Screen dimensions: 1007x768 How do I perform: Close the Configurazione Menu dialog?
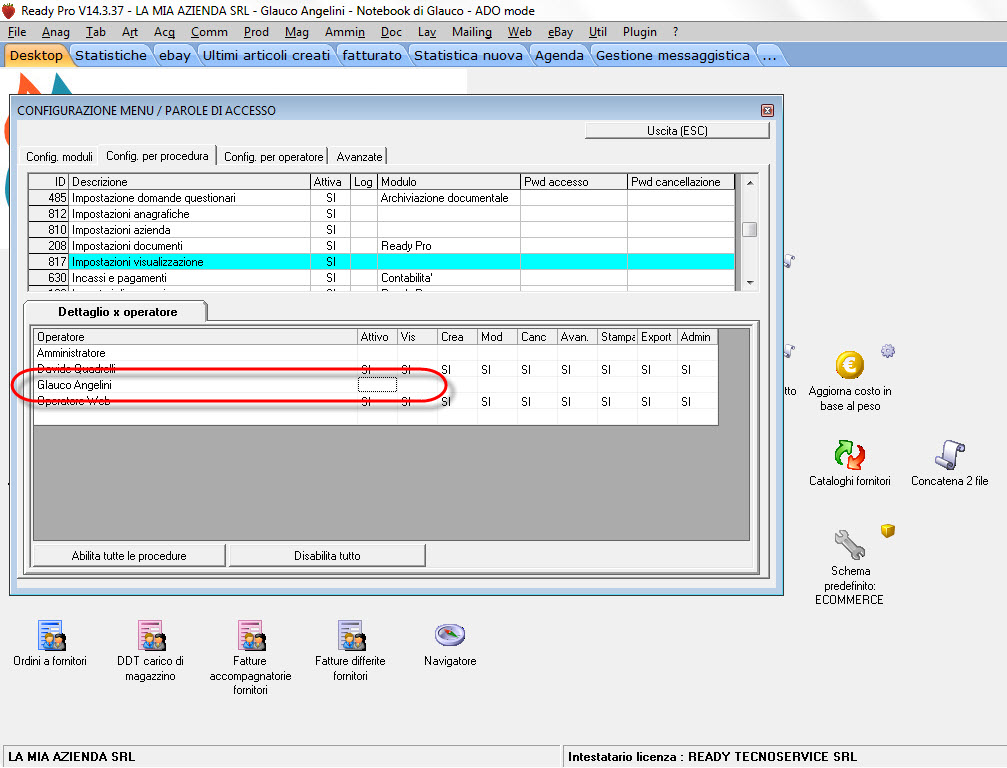coord(767,110)
